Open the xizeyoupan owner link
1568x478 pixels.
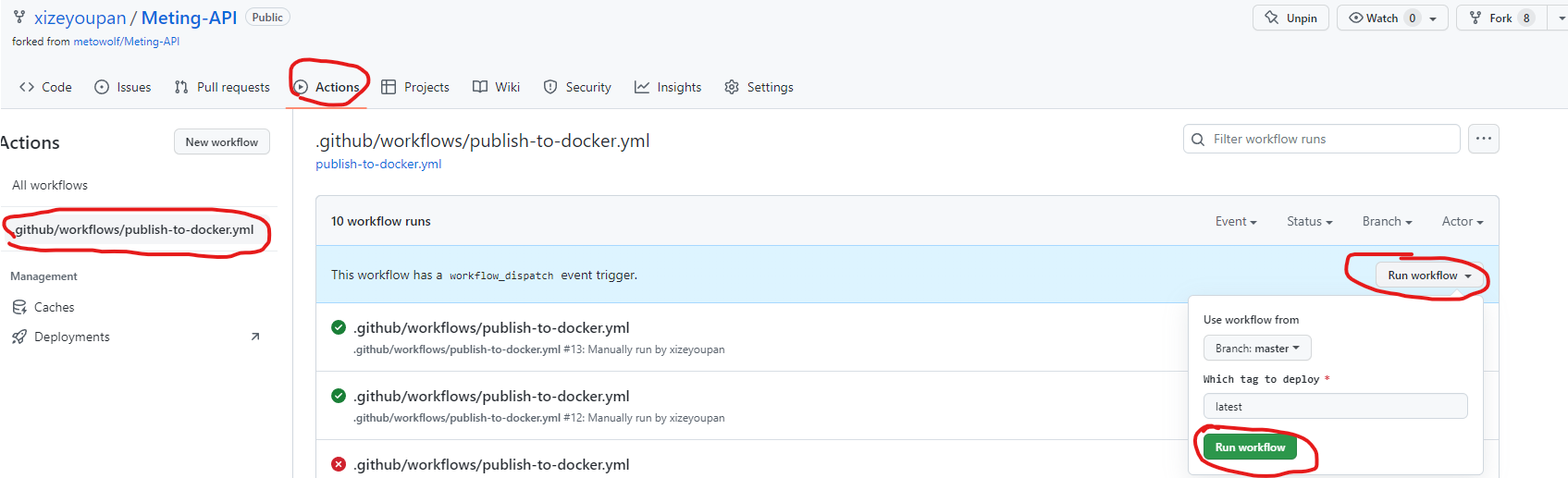(80, 18)
